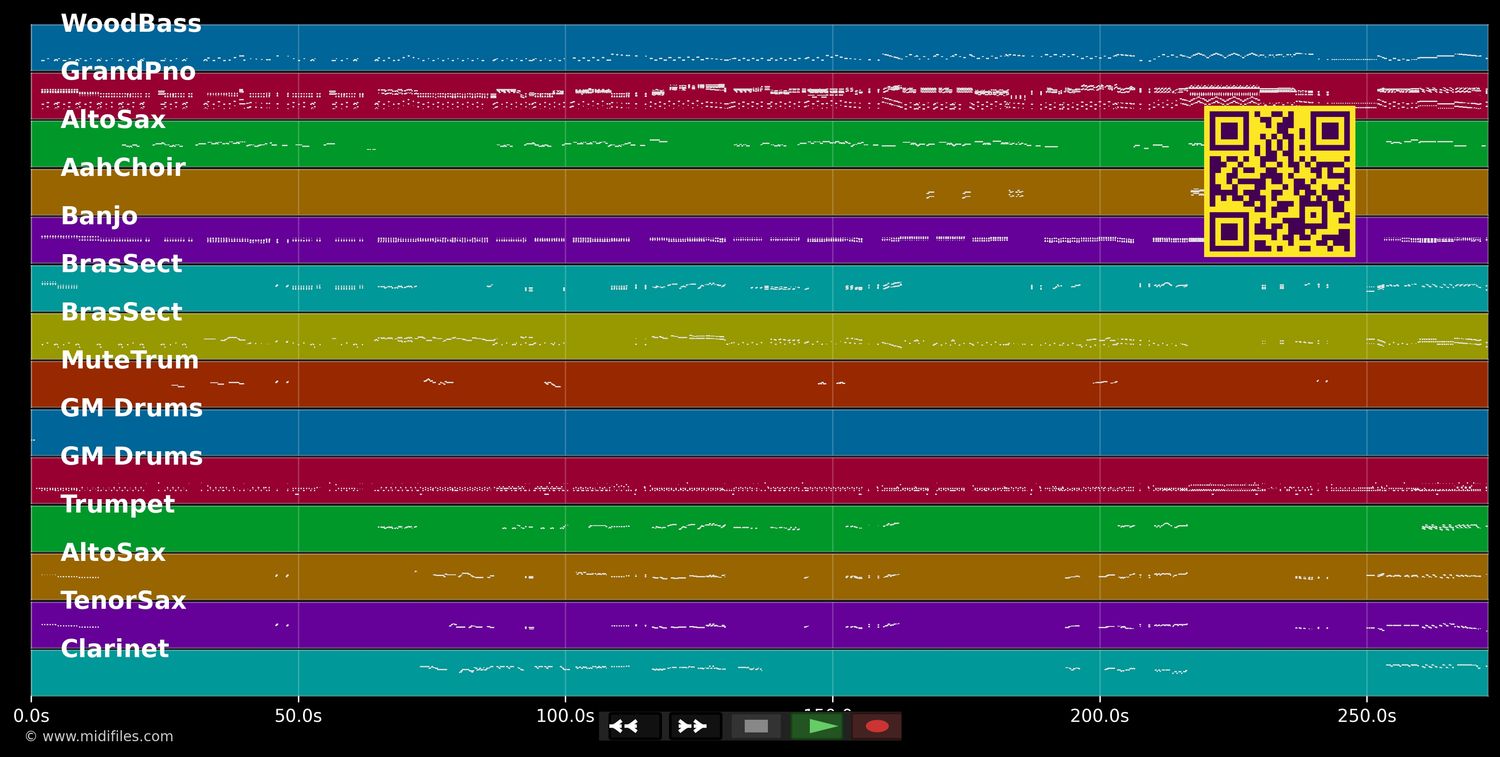Select the AahChoir track
1500x757 pixels.
(x=122, y=167)
